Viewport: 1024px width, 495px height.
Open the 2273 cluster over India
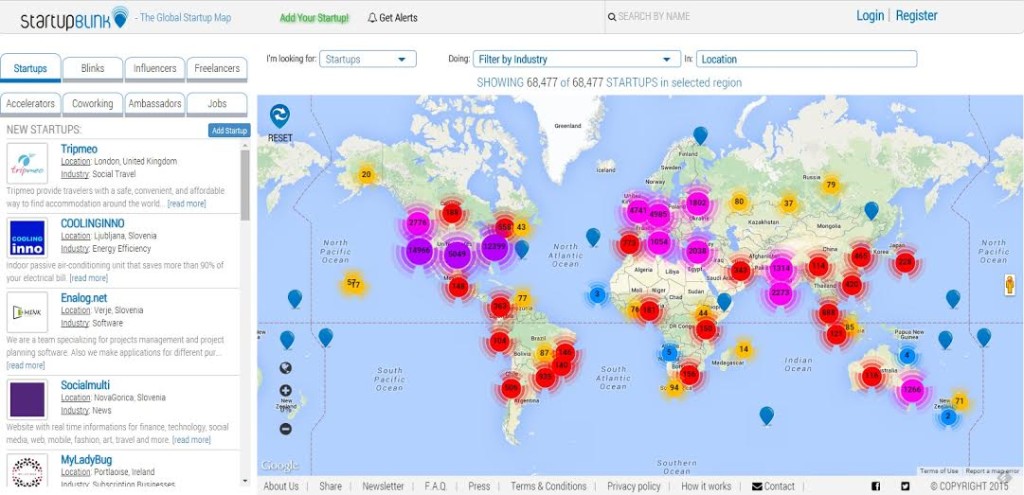(780, 293)
